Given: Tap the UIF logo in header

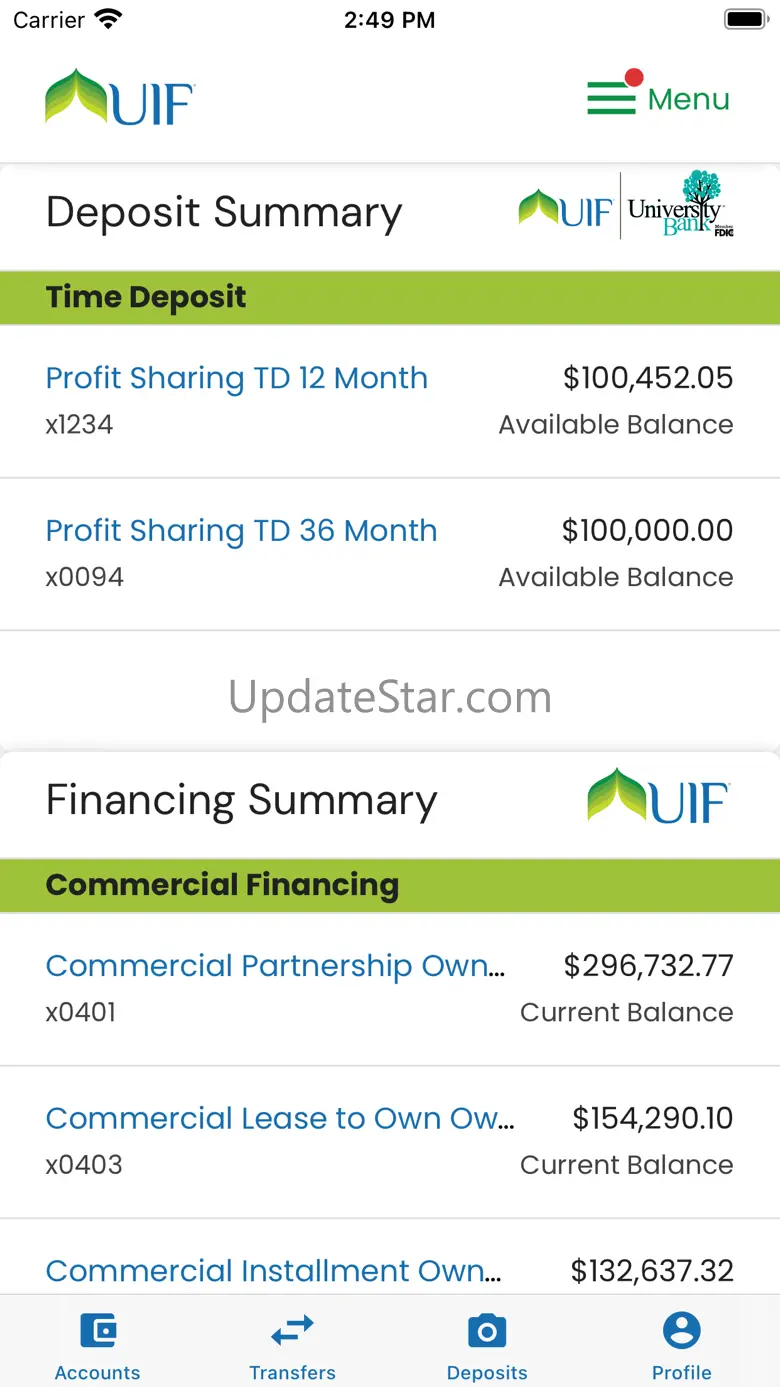Looking at the screenshot, I should (x=120, y=98).
